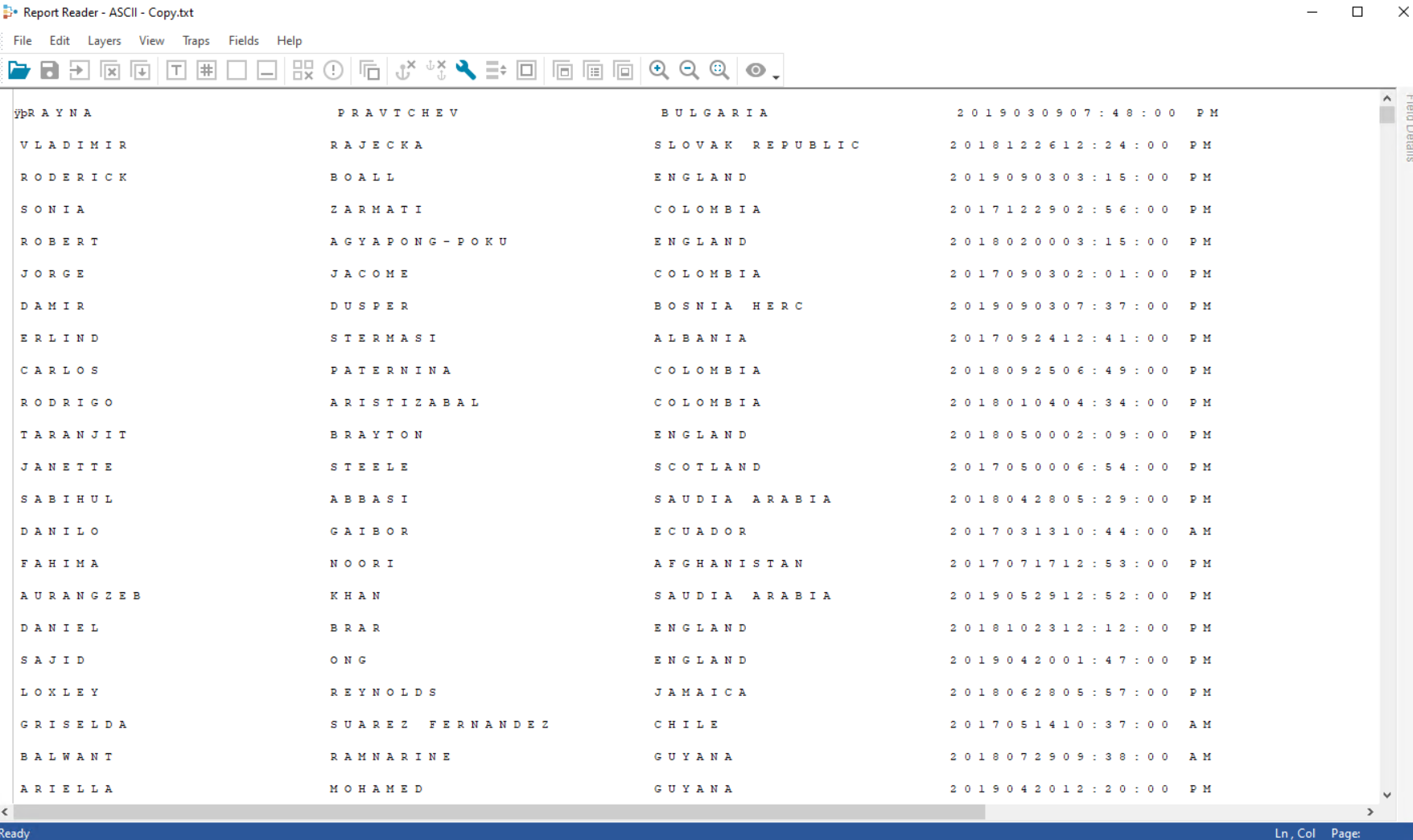Click the exclamation circle icon
This screenshot has width=1413, height=840.
pos(333,70)
